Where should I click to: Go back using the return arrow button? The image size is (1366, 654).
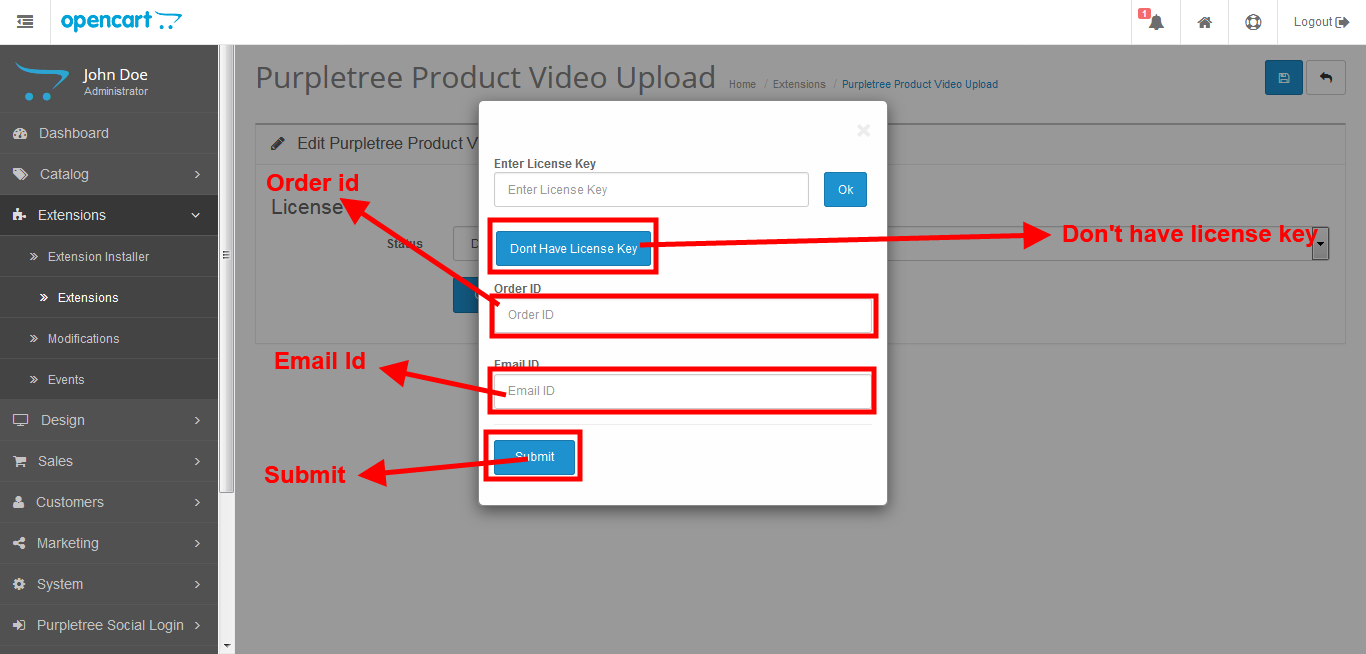[x=1326, y=78]
